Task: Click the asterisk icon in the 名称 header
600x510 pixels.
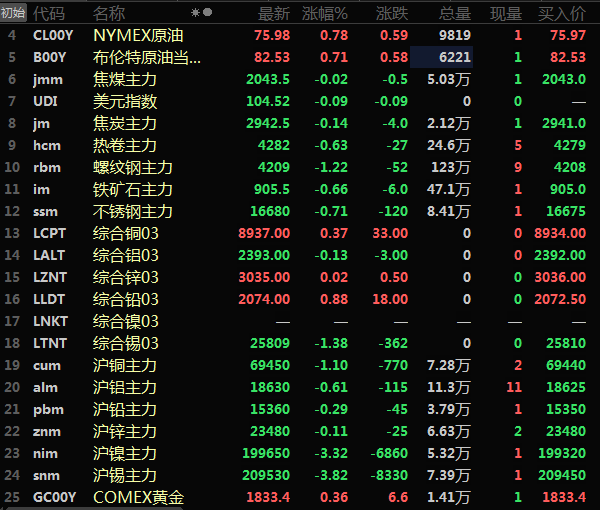Action: point(195,13)
